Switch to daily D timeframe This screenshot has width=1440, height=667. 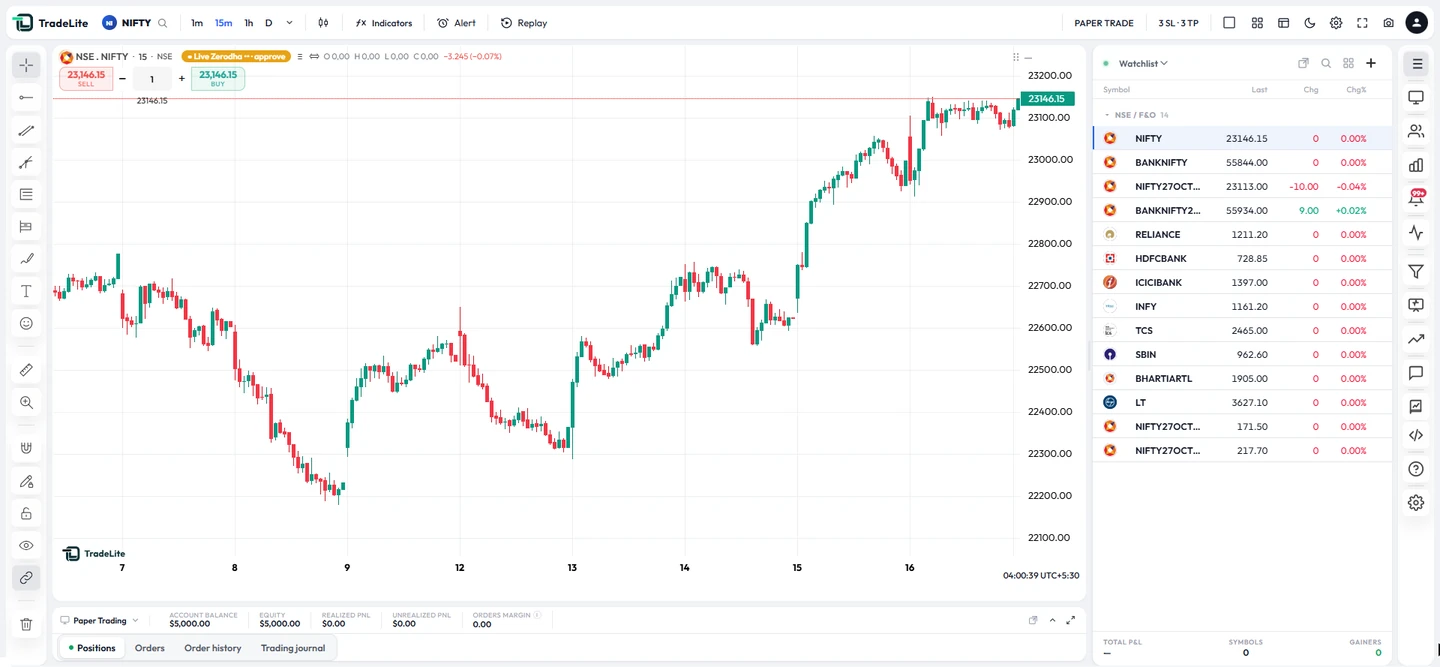(268, 23)
